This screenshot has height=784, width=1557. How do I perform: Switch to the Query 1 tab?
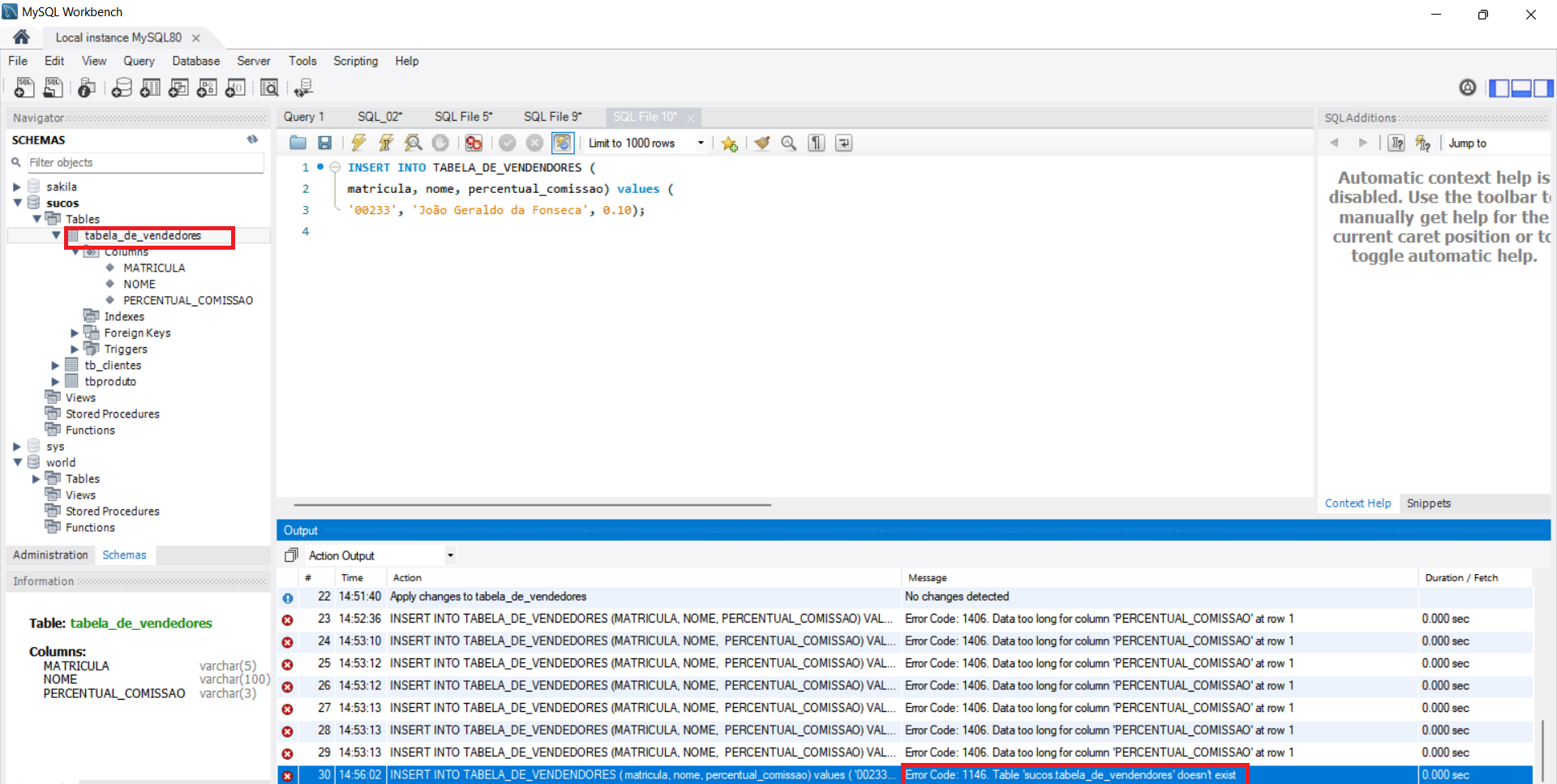(x=304, y=117)
